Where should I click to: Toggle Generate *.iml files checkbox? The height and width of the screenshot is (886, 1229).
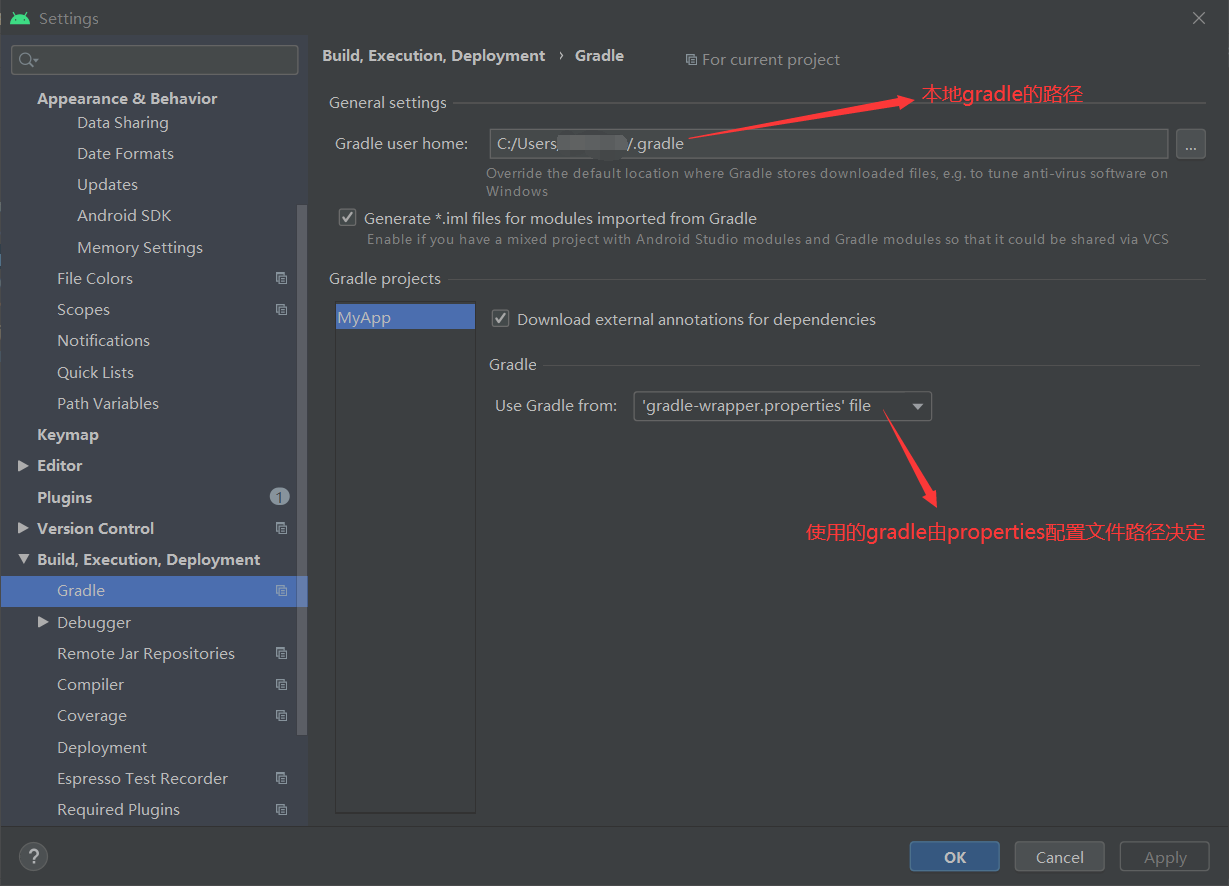click(x=347, y=217)
